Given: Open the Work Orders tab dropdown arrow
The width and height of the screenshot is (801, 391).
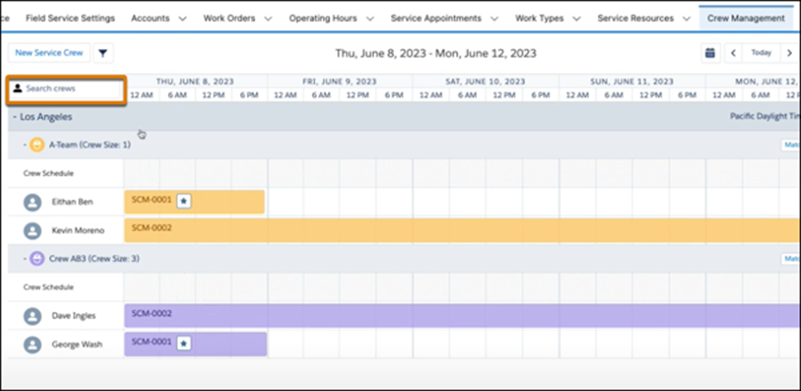Looking at the screenshot, I should pos(268,19).
